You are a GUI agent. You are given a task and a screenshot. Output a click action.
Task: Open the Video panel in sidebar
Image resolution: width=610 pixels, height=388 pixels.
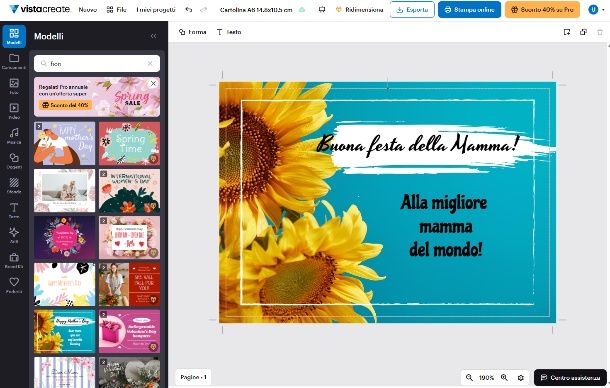(14, 111)
